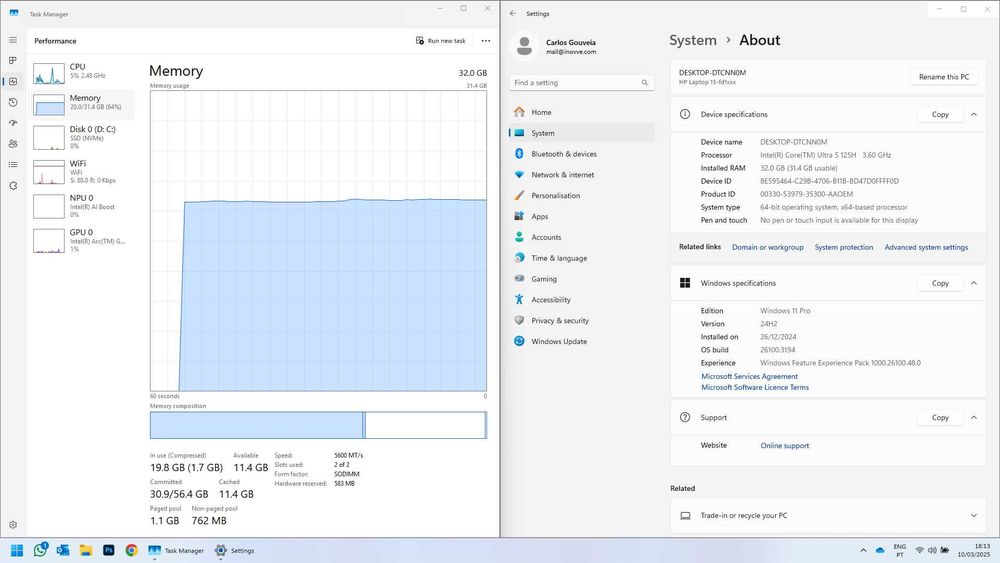Open Startup apps page icon
This screenshot has height=563, width=1000.
(x=13, y=123)
